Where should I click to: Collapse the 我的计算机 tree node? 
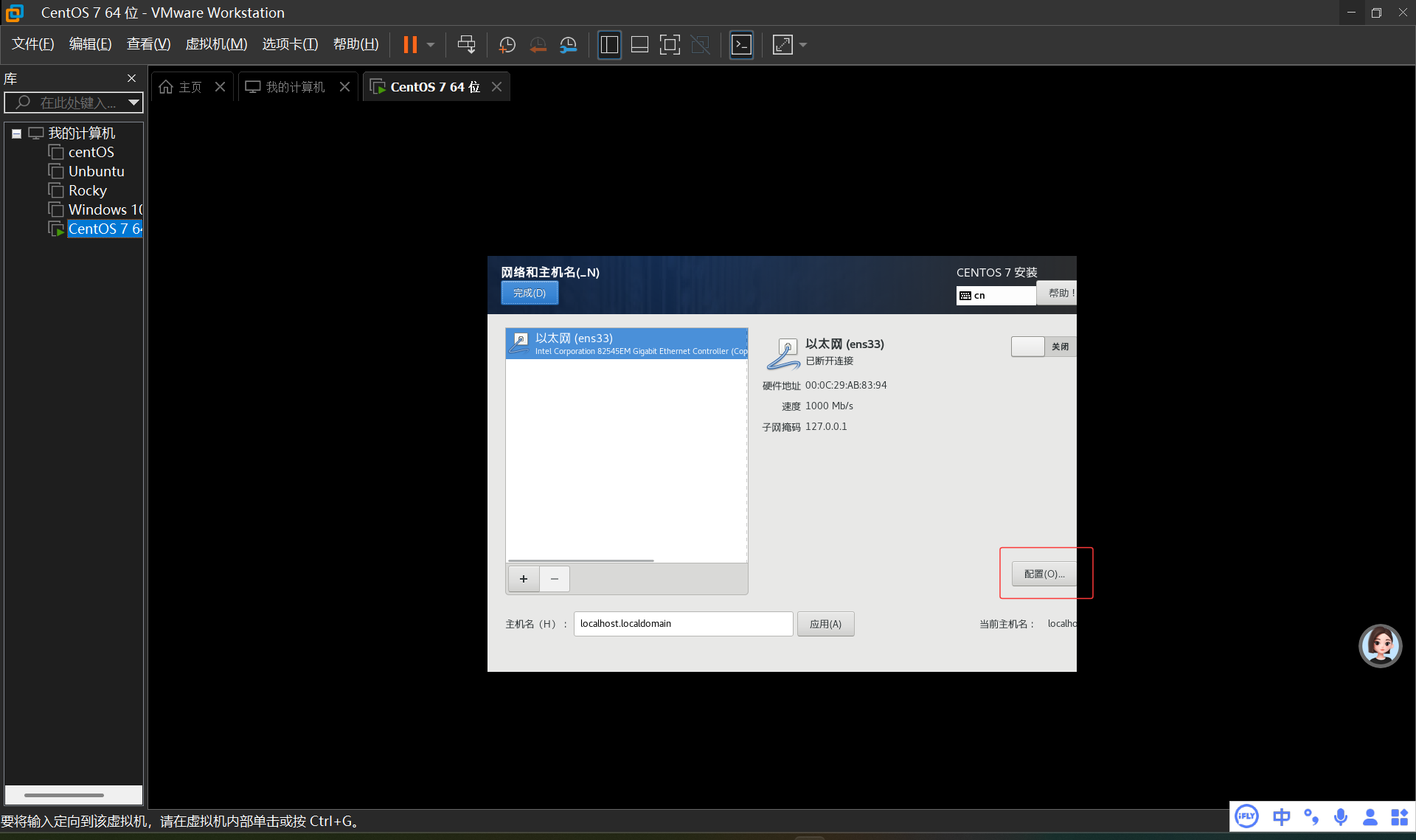tap(16, 133)
